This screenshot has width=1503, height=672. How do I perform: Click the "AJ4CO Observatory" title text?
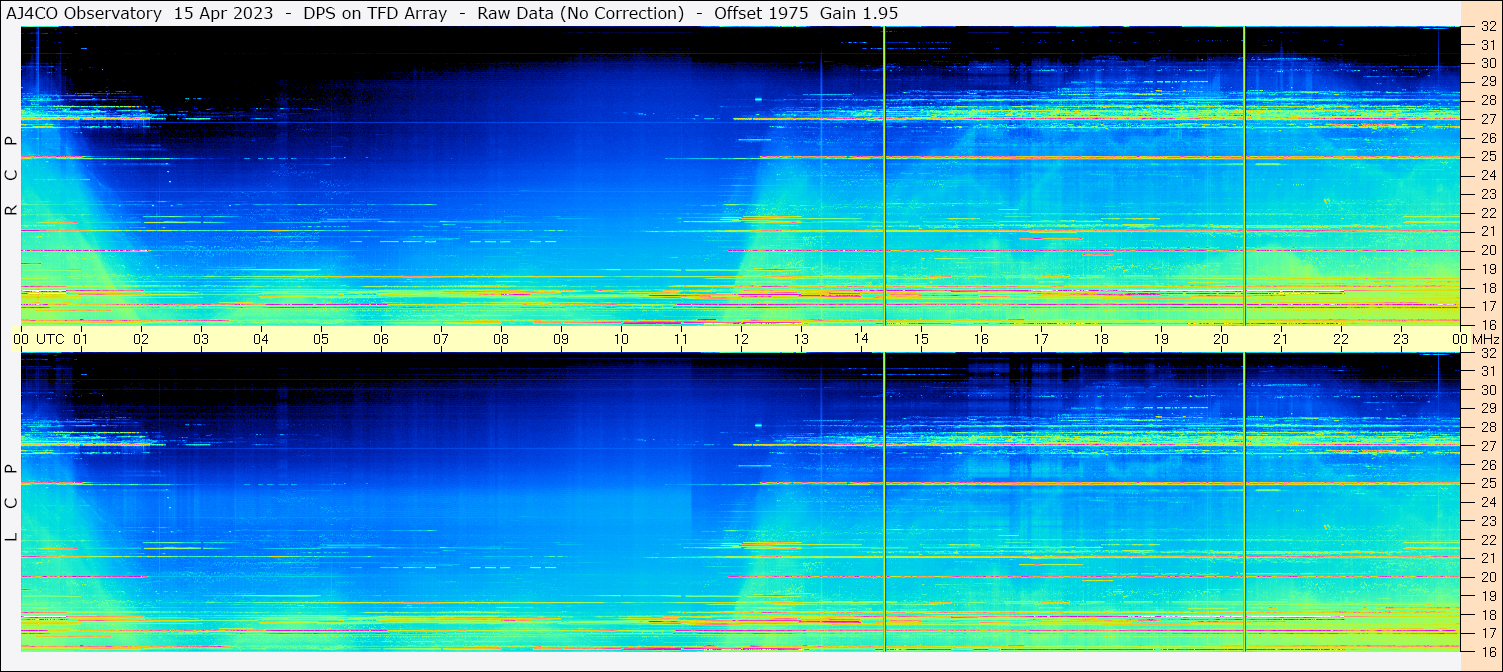coord(85,13)
